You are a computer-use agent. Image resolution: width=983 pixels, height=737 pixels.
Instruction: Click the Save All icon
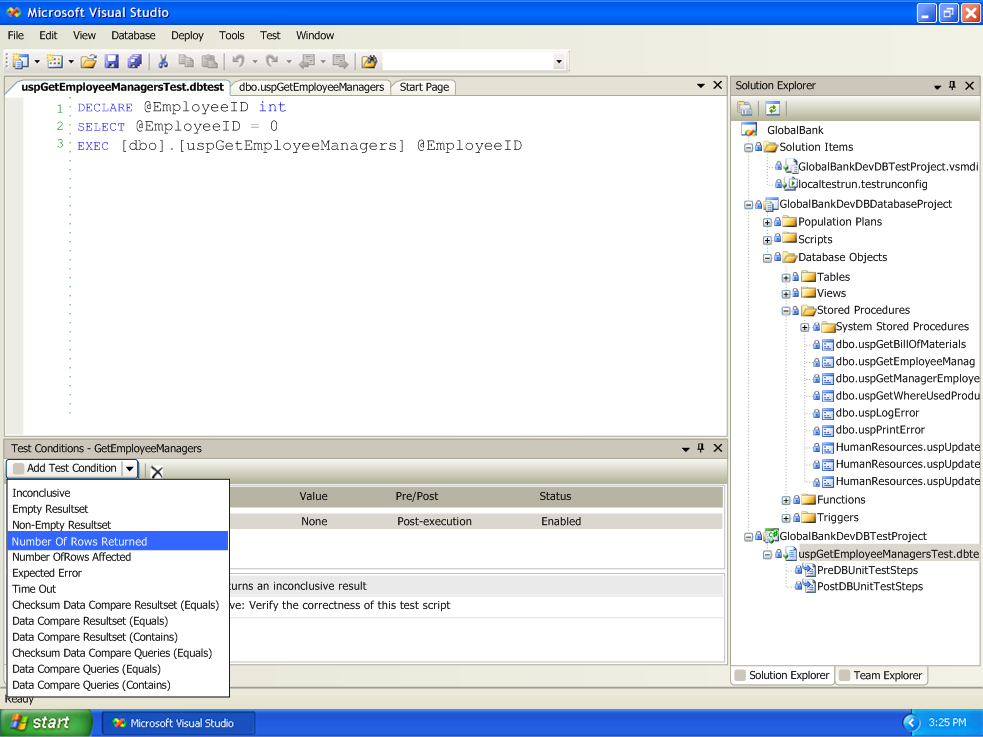pos(135,61)
